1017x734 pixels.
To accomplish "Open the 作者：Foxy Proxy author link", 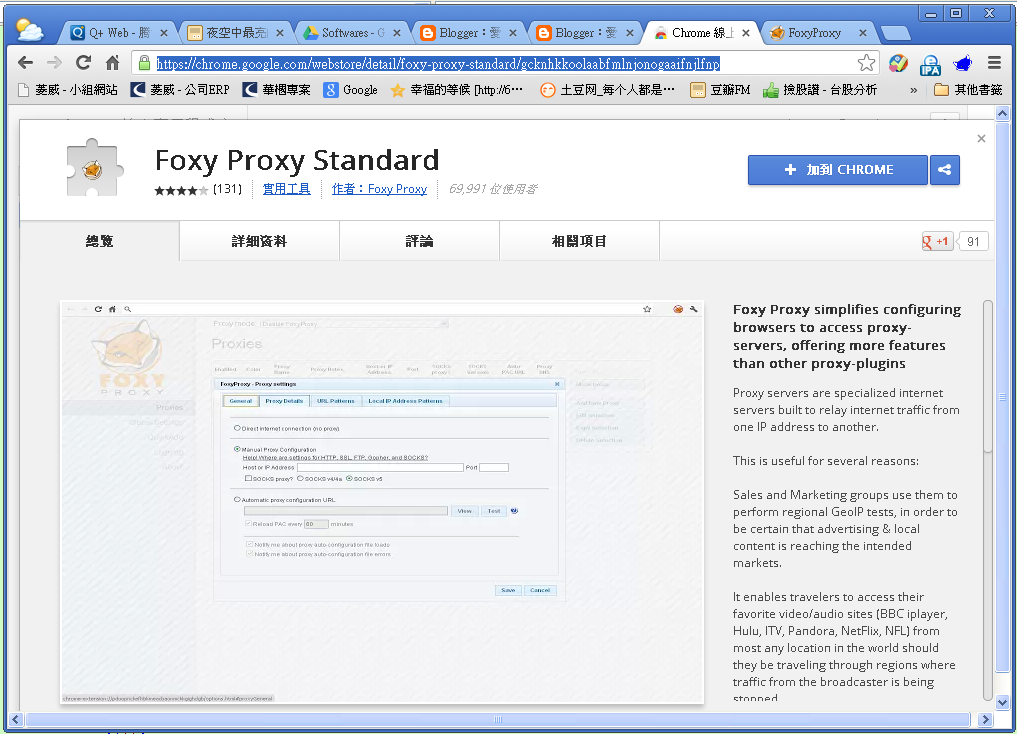I will 379,189.
